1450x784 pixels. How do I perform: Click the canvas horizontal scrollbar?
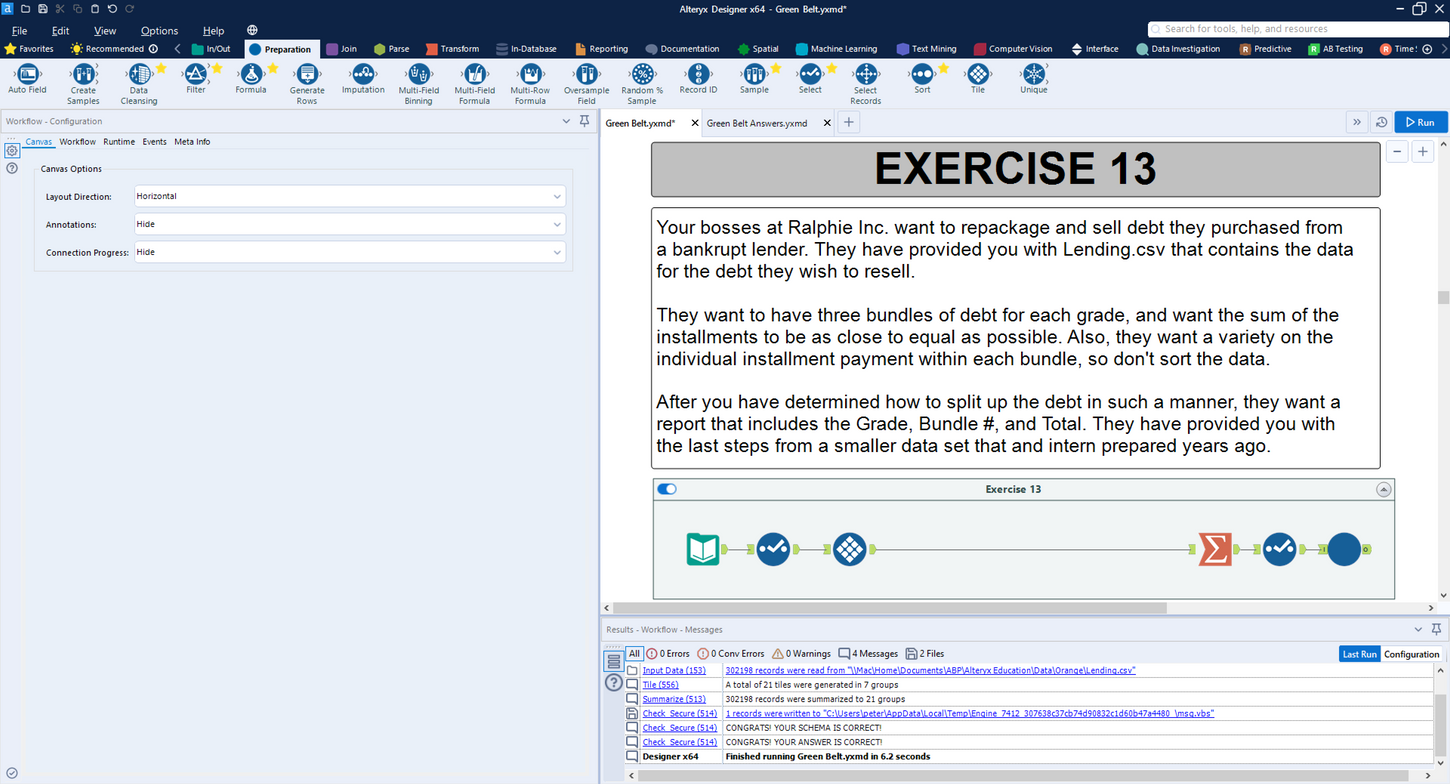coord(890,608)
